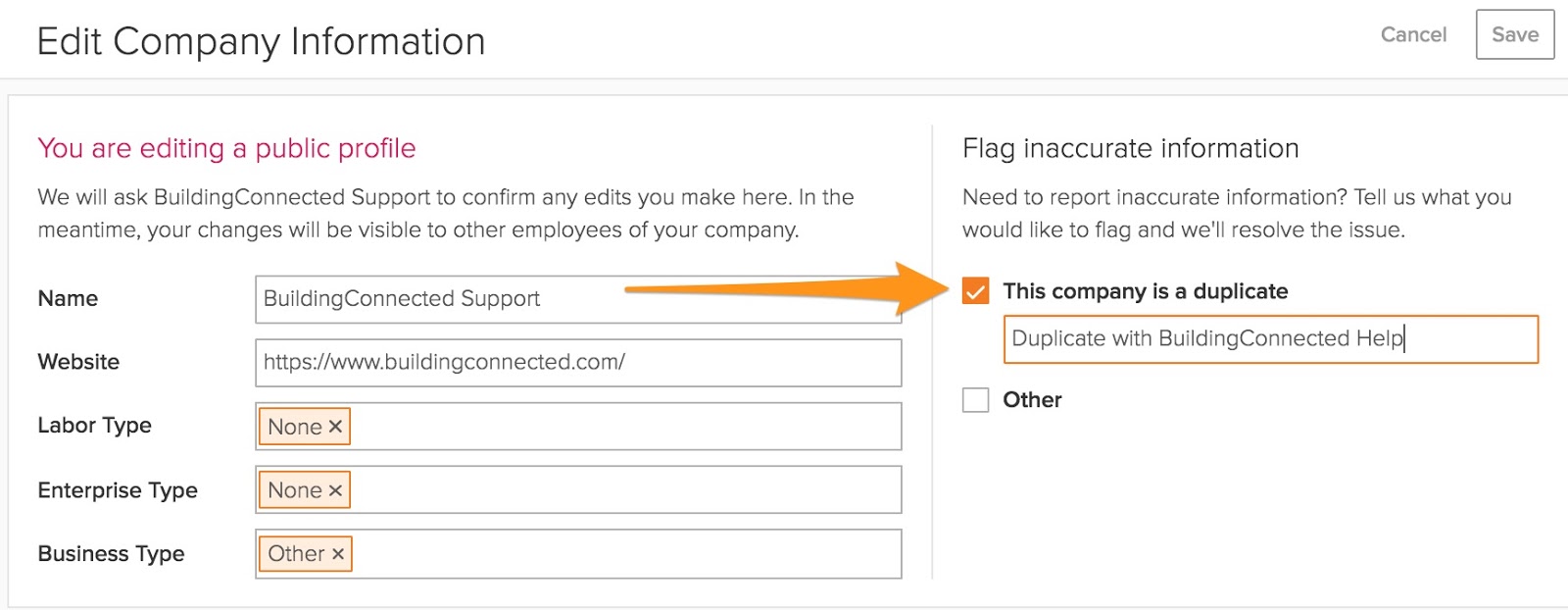Screen dimensions: 1568x610
Task: Click the duplicate explanation text field
Action: [1270, 339]
